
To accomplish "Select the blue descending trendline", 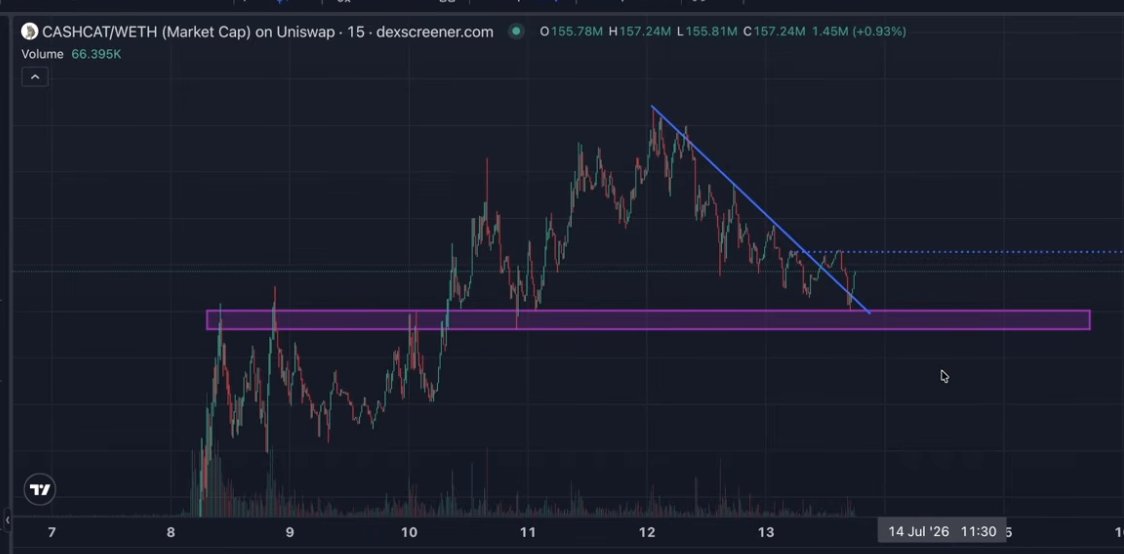I will [761, 210].
